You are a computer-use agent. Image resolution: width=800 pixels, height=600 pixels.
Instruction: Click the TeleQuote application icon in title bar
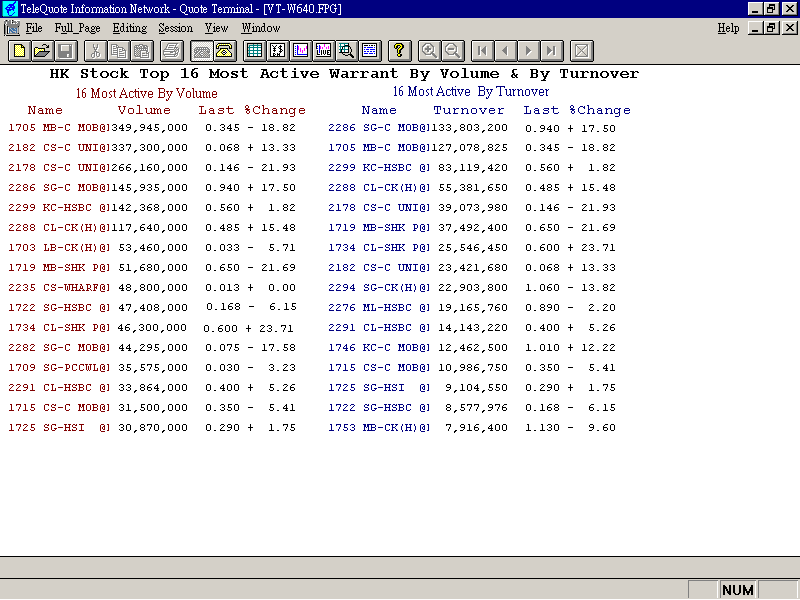click(x=10, y=9)
